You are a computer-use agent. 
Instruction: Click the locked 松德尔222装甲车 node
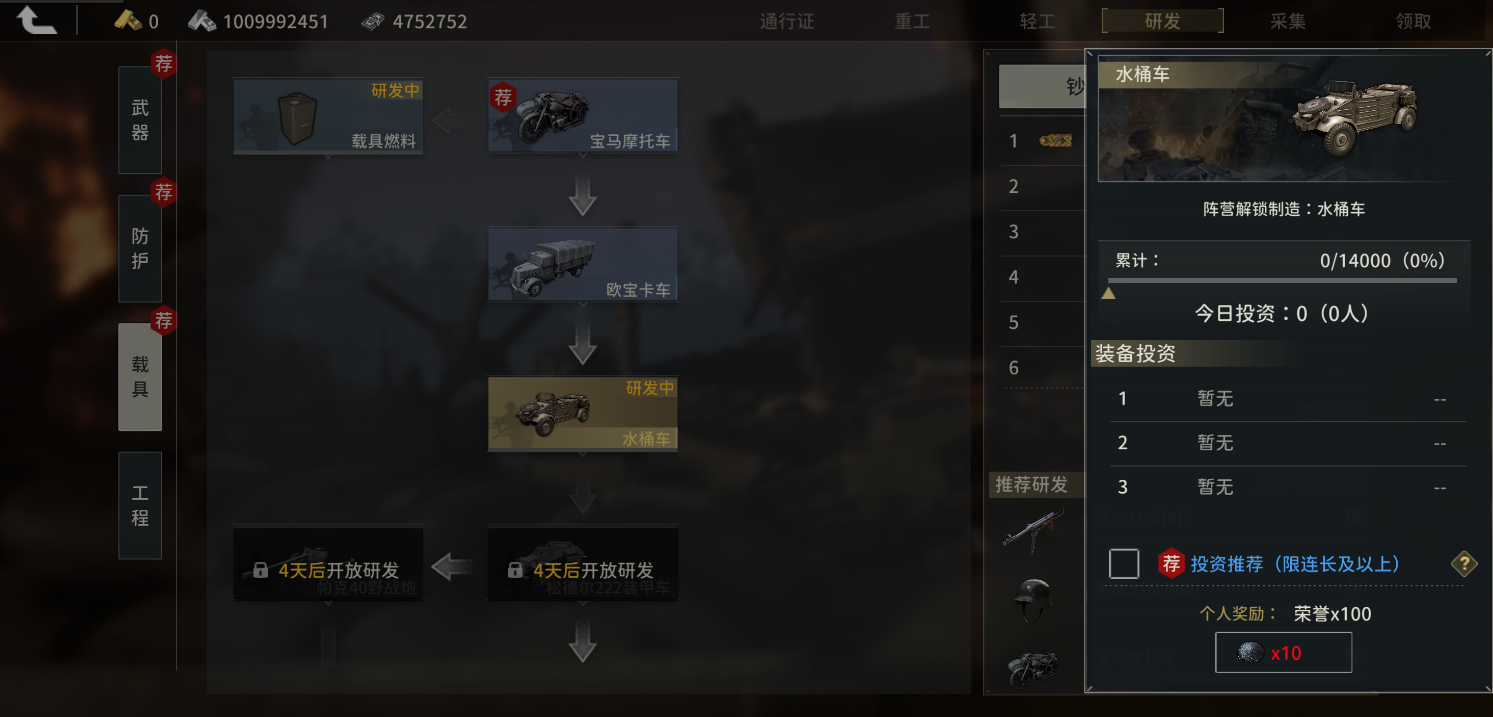point(583,564)
